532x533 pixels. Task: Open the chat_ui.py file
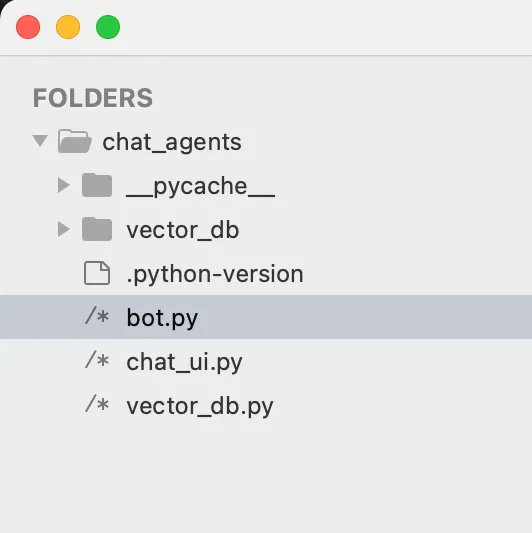tap(184, 362)
